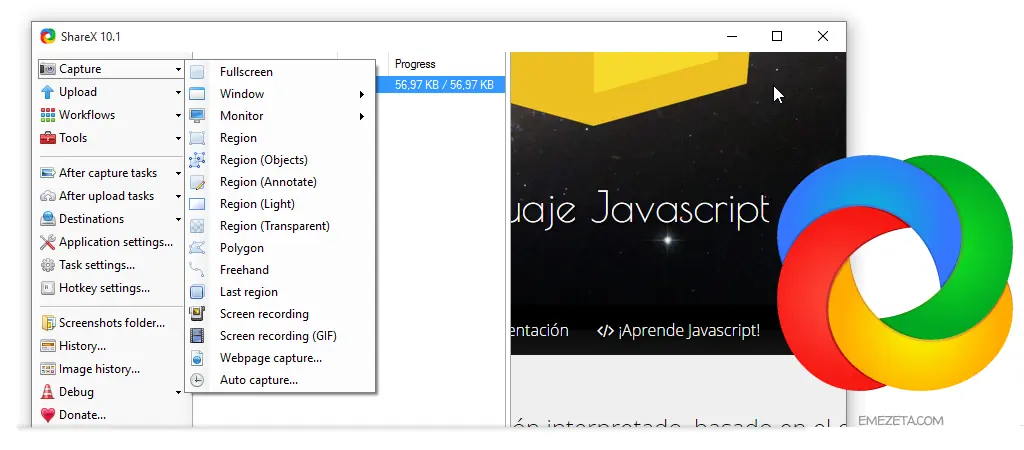Click the Region (Annotate) pencil icon

(197, 182)
